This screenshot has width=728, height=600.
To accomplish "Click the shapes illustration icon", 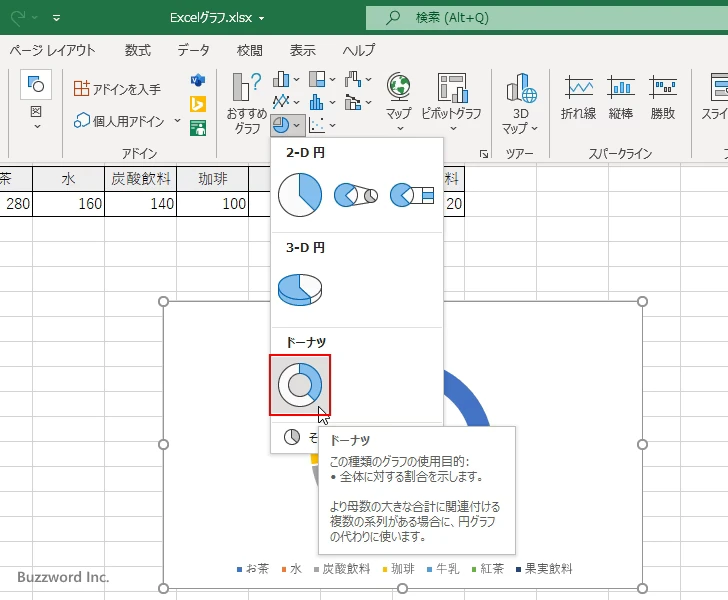I will pyautogui.click(x=36, y=85).
